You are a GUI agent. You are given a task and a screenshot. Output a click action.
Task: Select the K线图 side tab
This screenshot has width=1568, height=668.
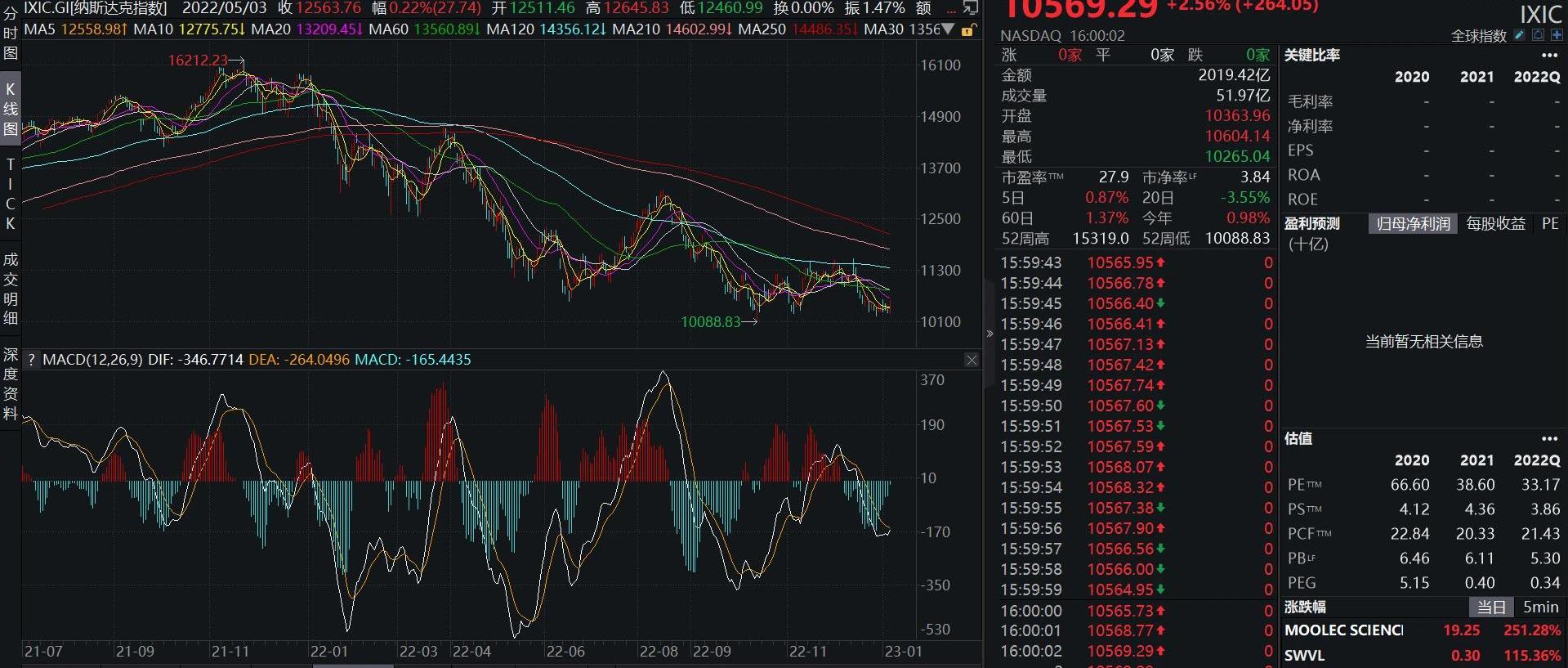(x=11, y=109)
